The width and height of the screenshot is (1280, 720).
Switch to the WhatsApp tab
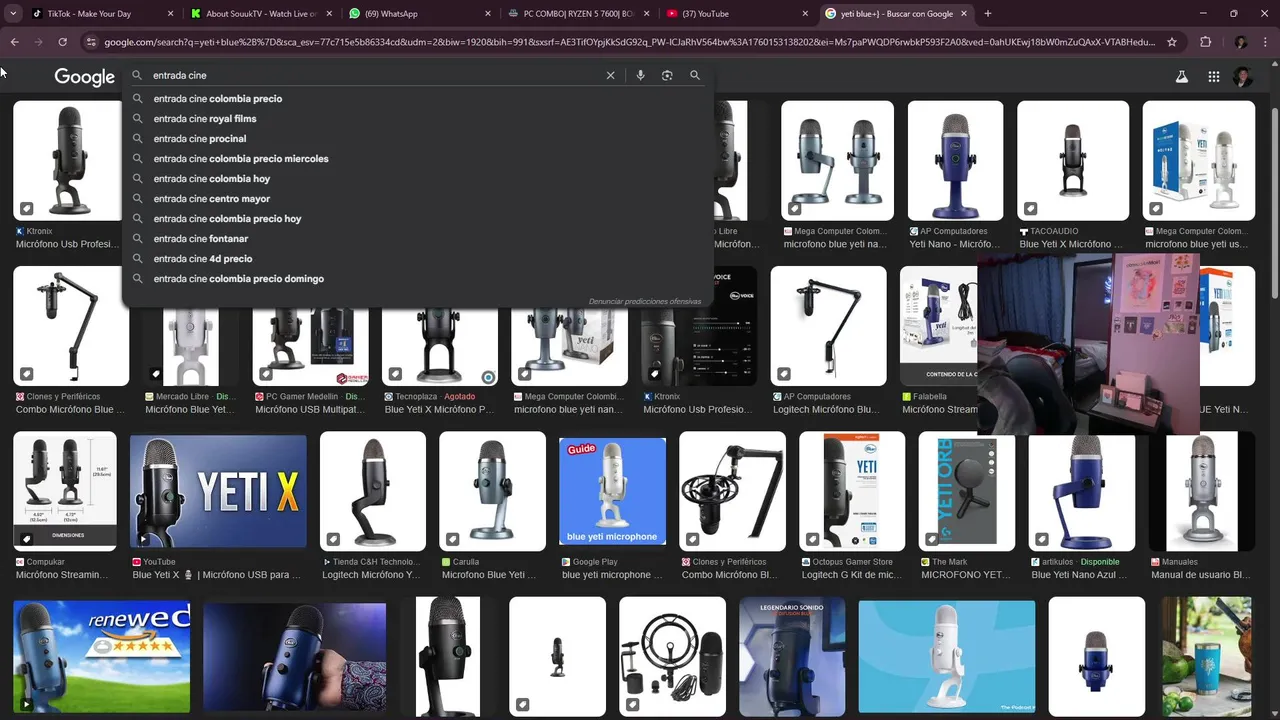click(420, 14)
